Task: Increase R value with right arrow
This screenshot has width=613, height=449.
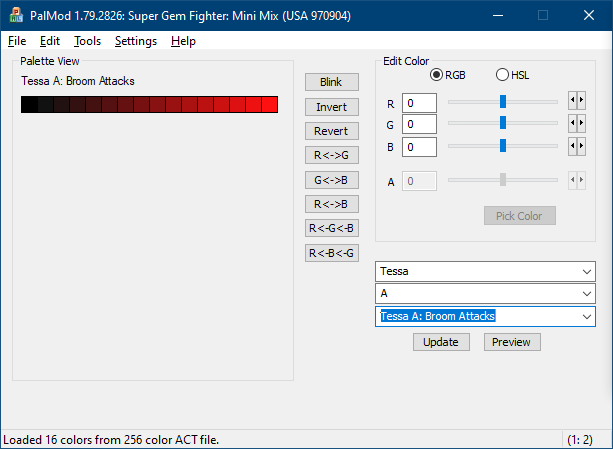Action: 581,100
